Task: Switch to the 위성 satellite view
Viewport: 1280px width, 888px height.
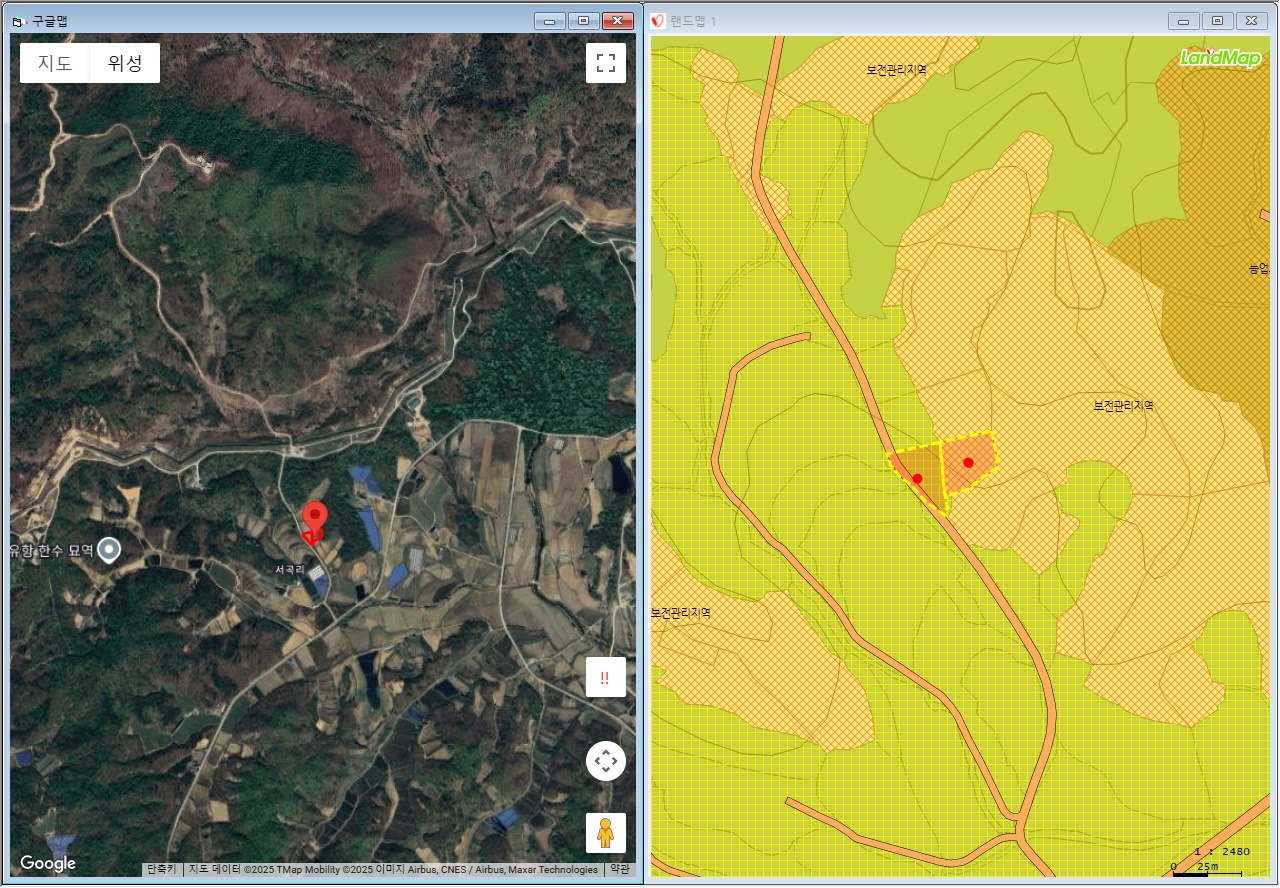Action: pyautogui.click(x=125, y=63)
